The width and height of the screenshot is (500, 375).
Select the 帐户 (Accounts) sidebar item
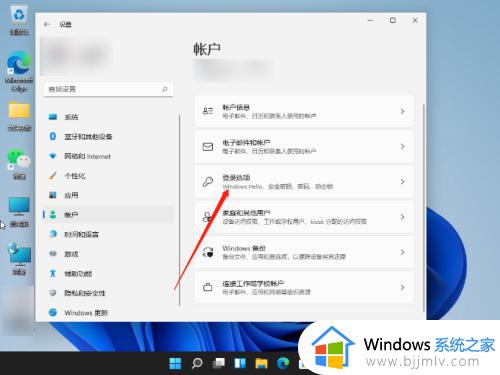tap(109, 215)
